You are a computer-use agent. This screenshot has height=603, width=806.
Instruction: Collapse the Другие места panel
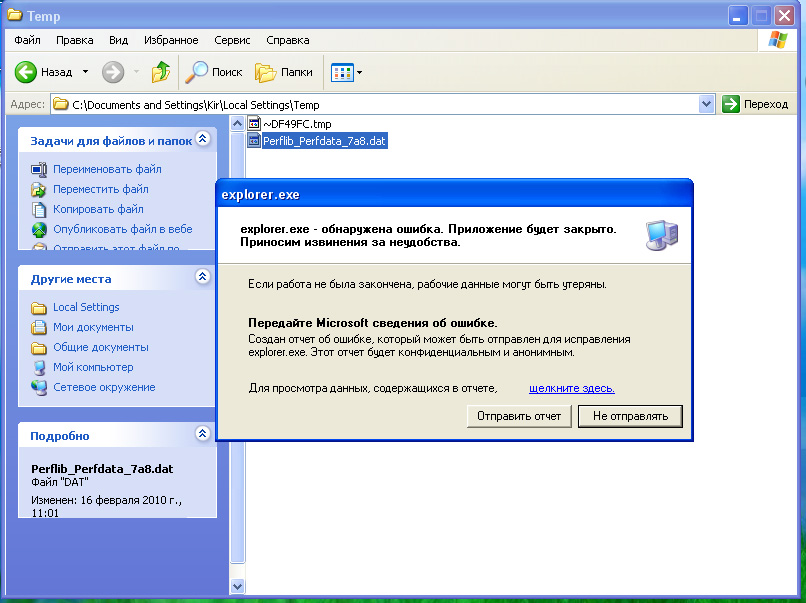pos(203,277)
